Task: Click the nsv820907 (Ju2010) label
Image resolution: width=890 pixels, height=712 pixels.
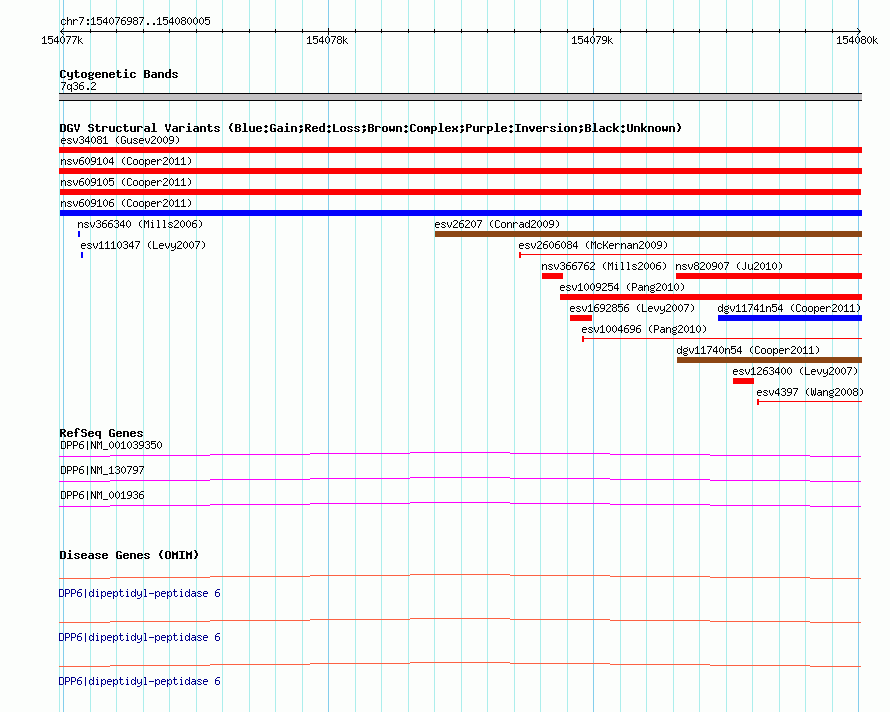Action: (729, 266)
